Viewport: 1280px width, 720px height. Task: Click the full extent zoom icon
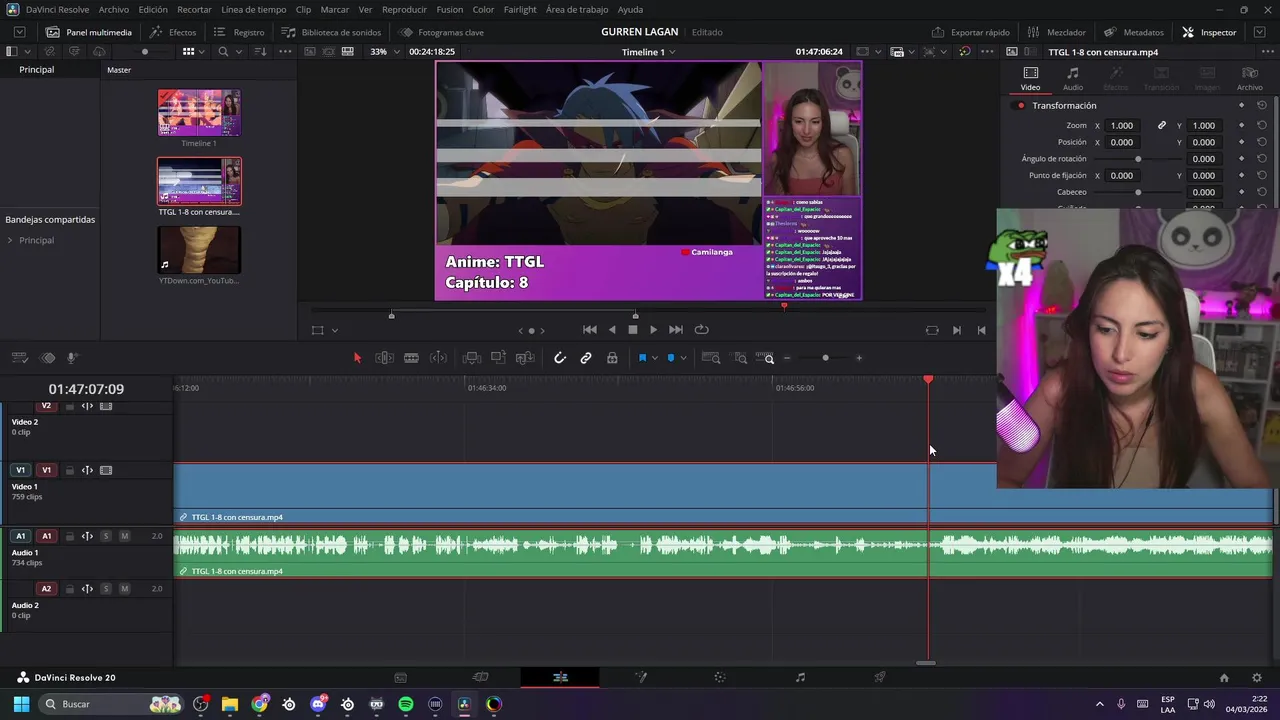click(x=711, y=358)
